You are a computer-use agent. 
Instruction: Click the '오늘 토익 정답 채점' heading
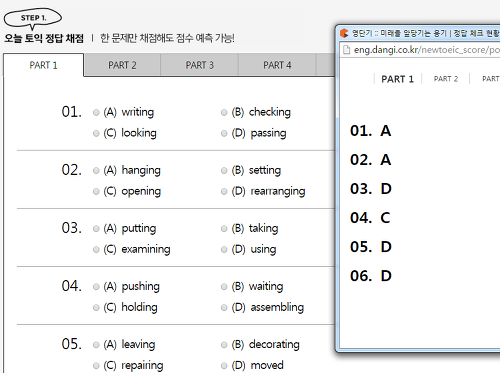coord(44,38)
